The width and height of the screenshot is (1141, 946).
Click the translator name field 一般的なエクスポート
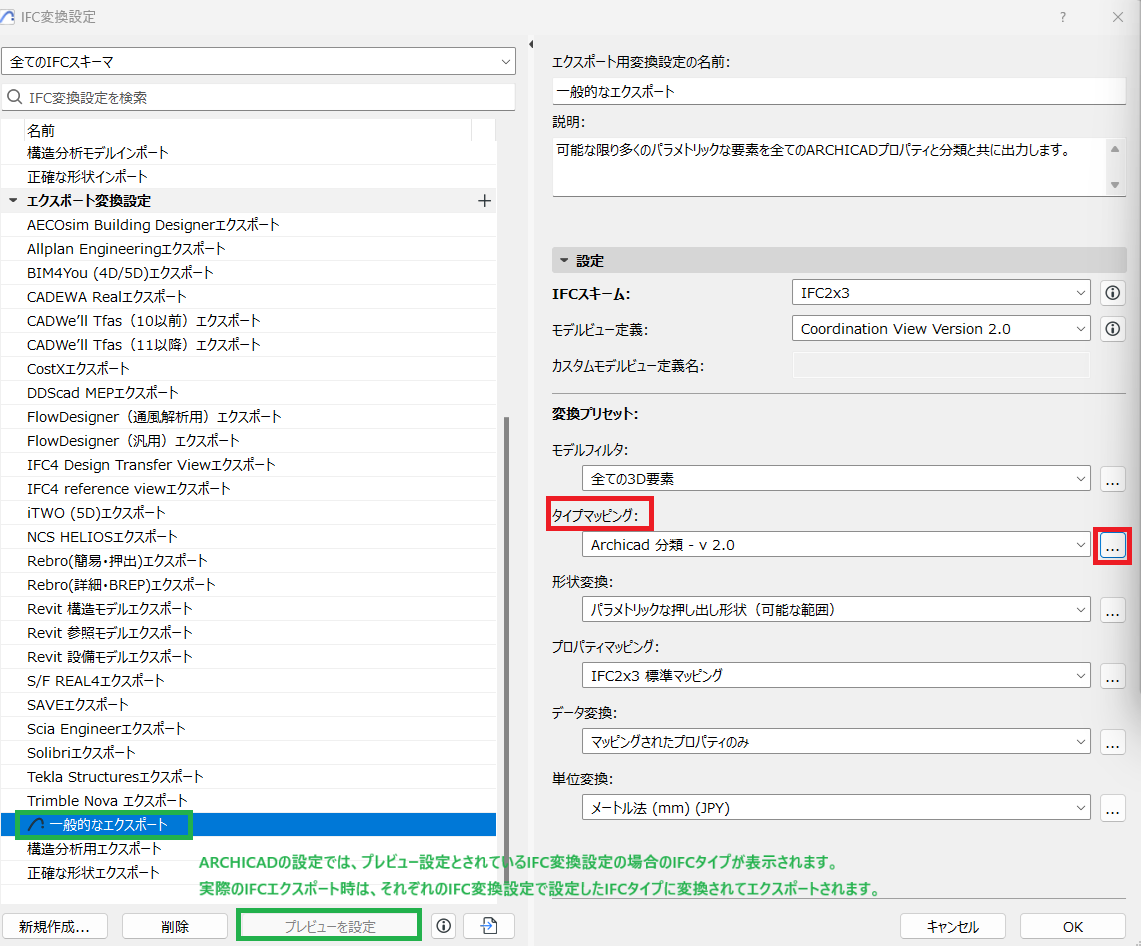pyautogui.click(x=839, y=92)
